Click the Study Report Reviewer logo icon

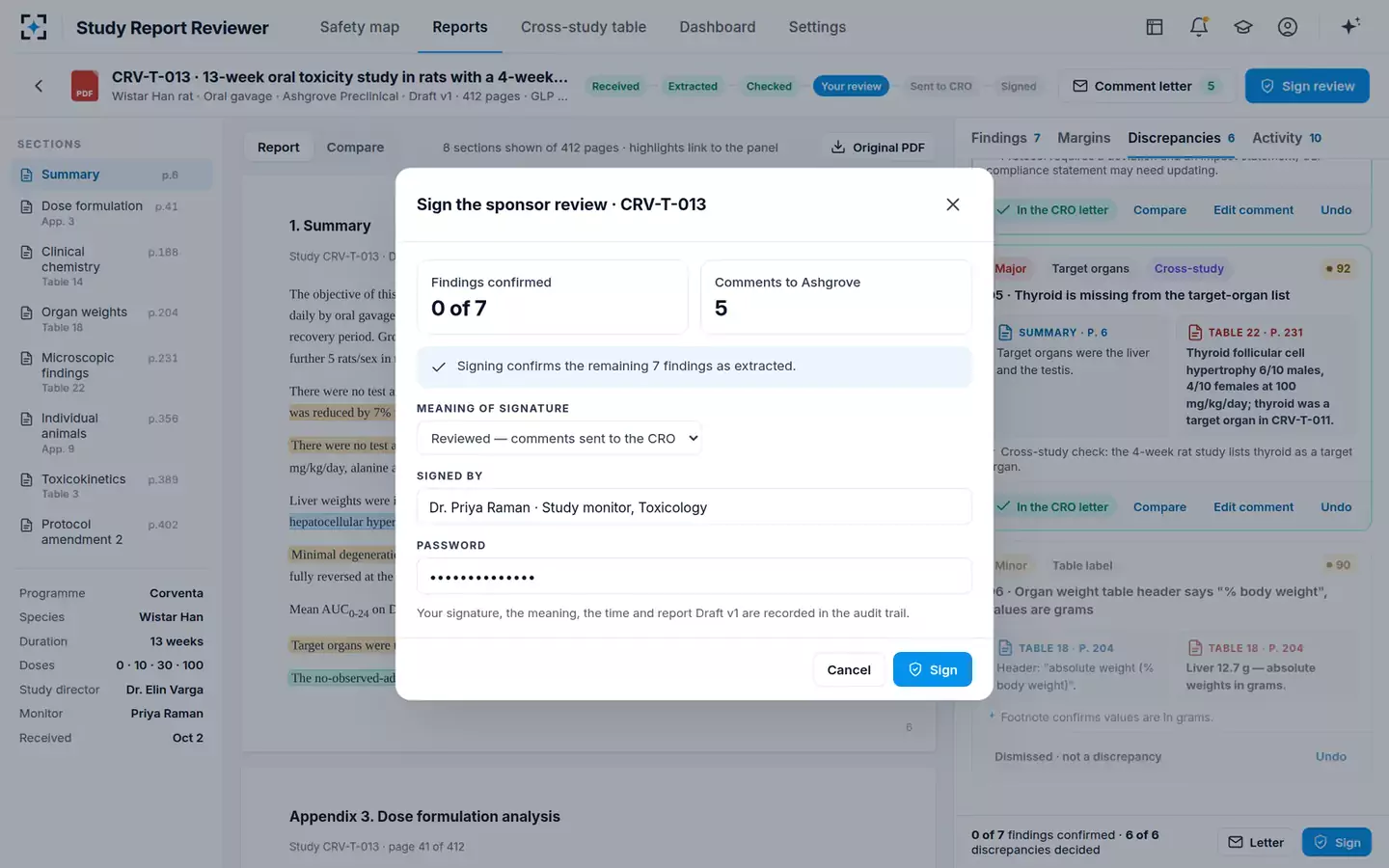click(34, 27)
